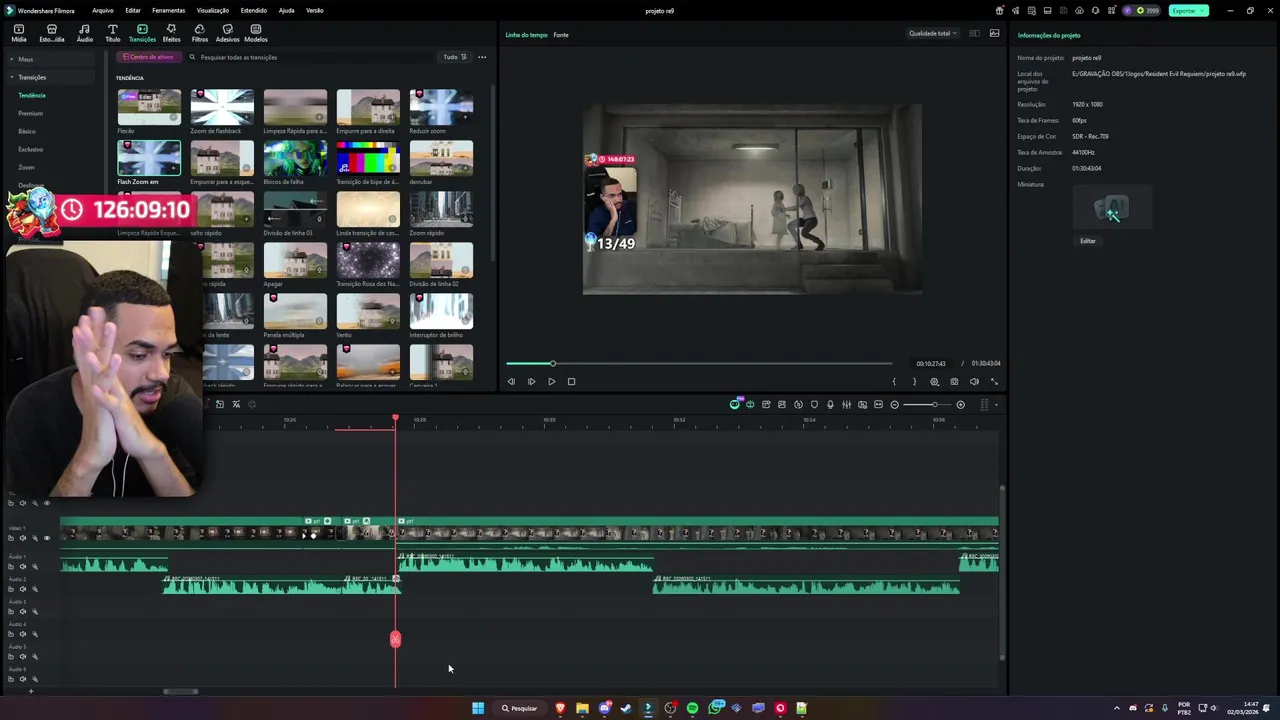Click the voiceover microphone icon

830,404
